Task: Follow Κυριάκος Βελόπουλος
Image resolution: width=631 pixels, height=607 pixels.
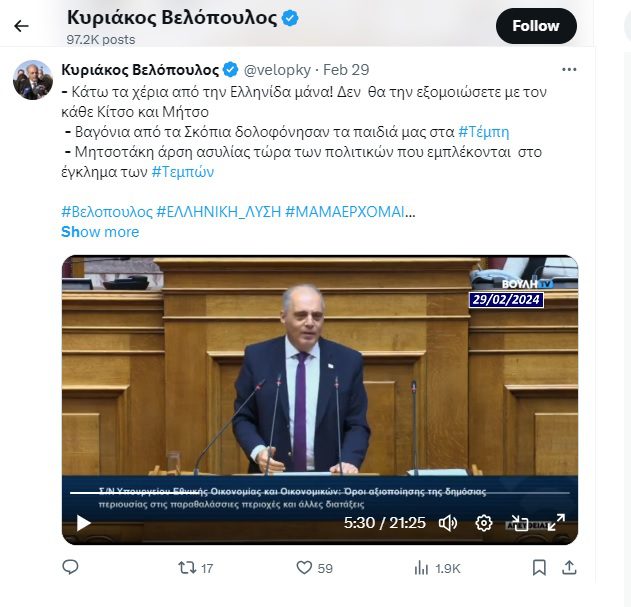Action: point(536,26)
